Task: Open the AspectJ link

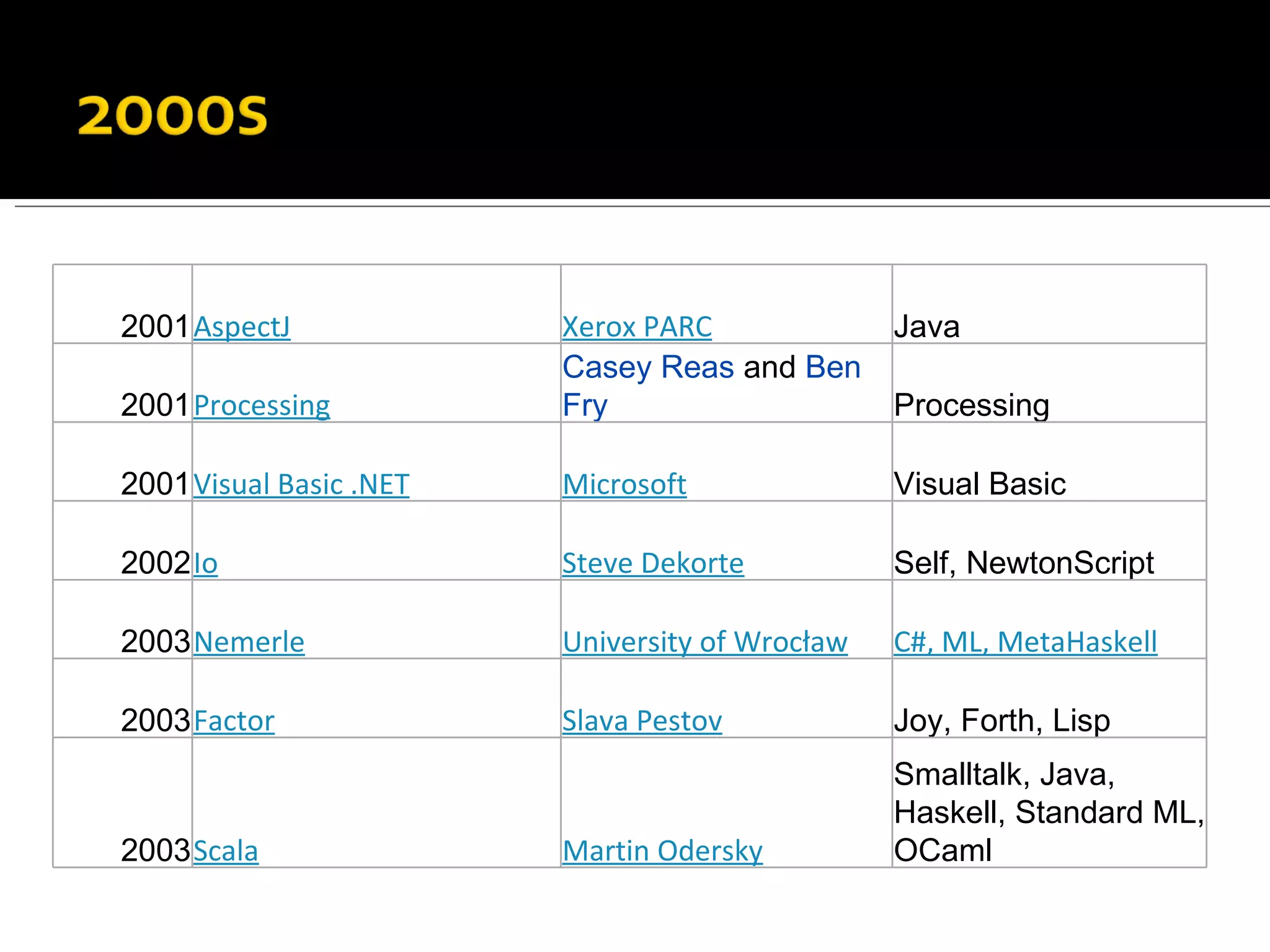Action: (242, 327)
